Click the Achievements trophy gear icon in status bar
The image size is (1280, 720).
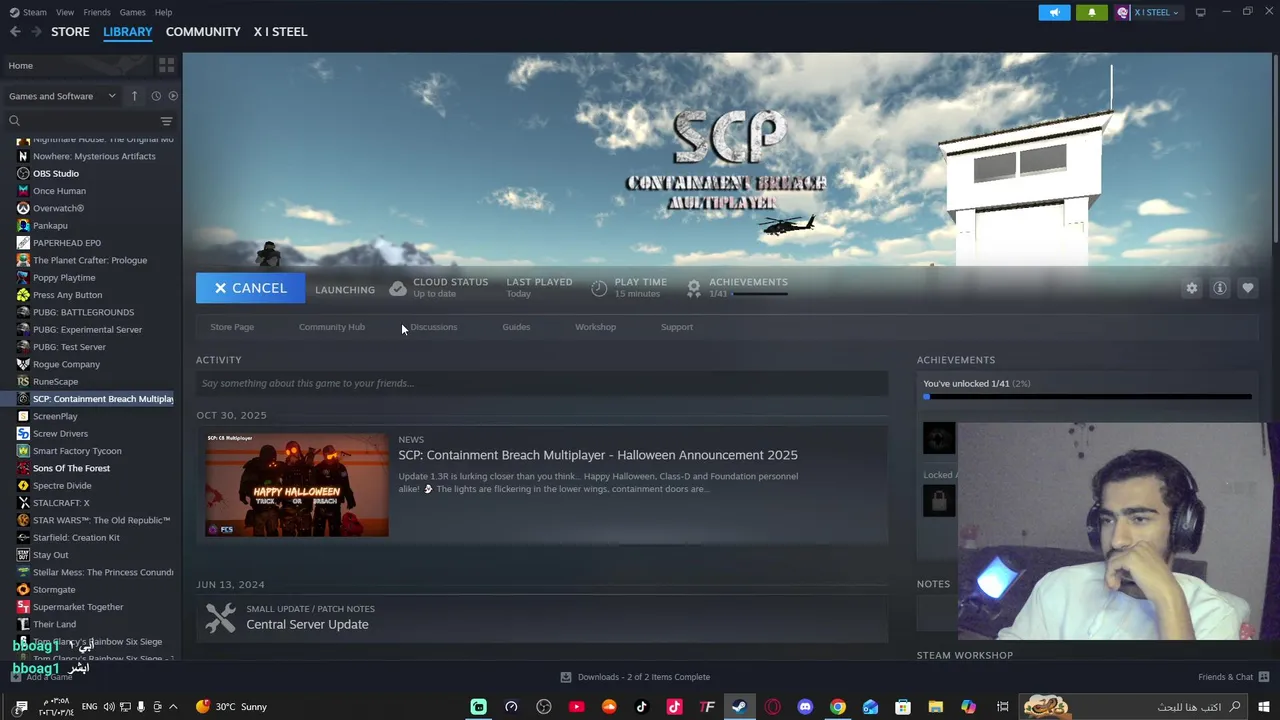coord(693,288)
